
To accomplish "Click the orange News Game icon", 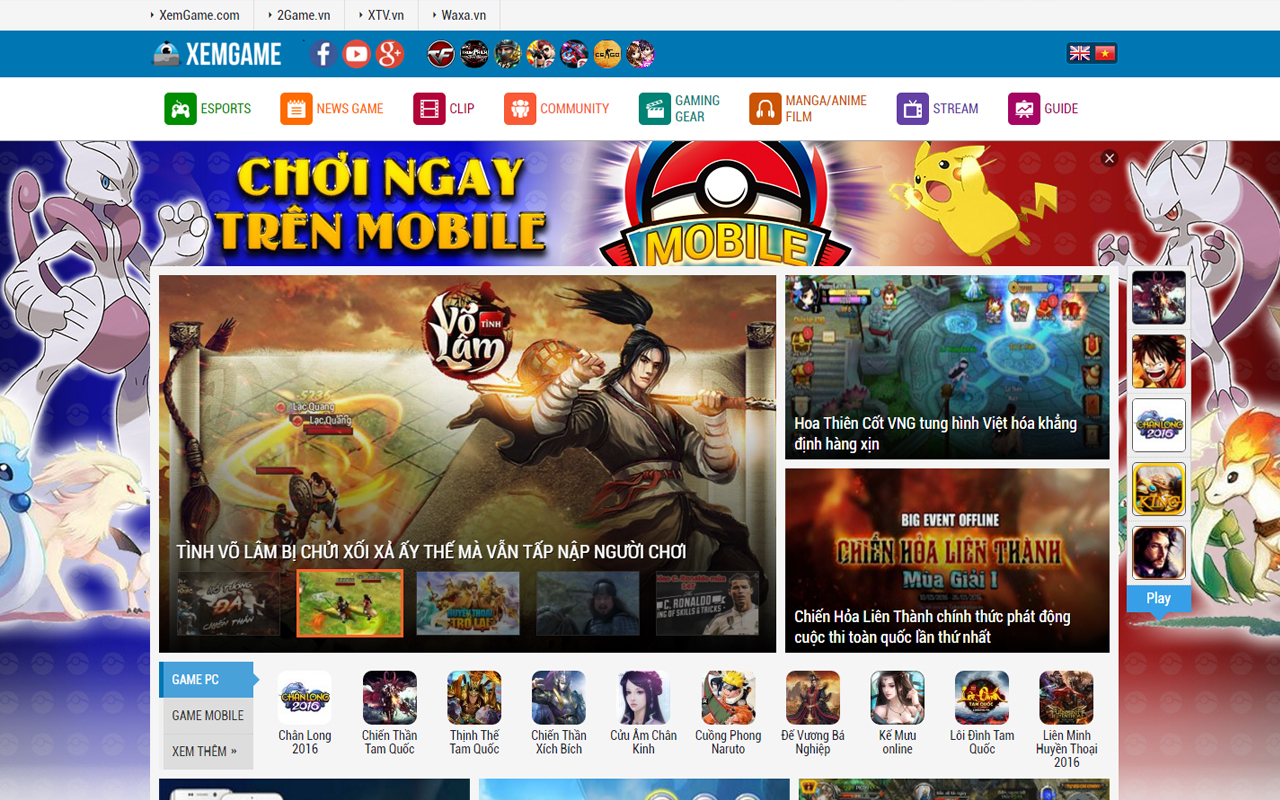I will click(296, 109).
